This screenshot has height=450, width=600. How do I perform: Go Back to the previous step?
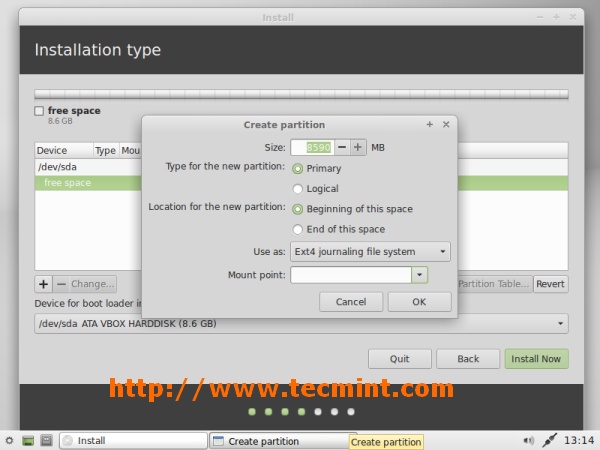468,359
